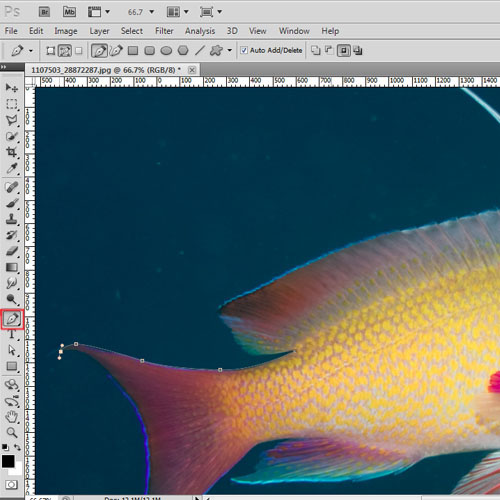Select the Crop tool
This screenshot has height=500, width=500.
click(x=12, y=152)
